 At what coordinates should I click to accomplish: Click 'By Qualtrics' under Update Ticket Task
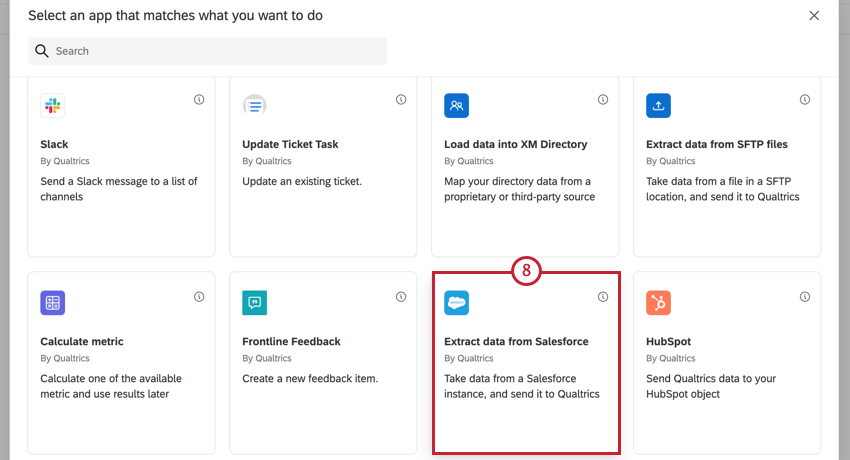[267, 161]
